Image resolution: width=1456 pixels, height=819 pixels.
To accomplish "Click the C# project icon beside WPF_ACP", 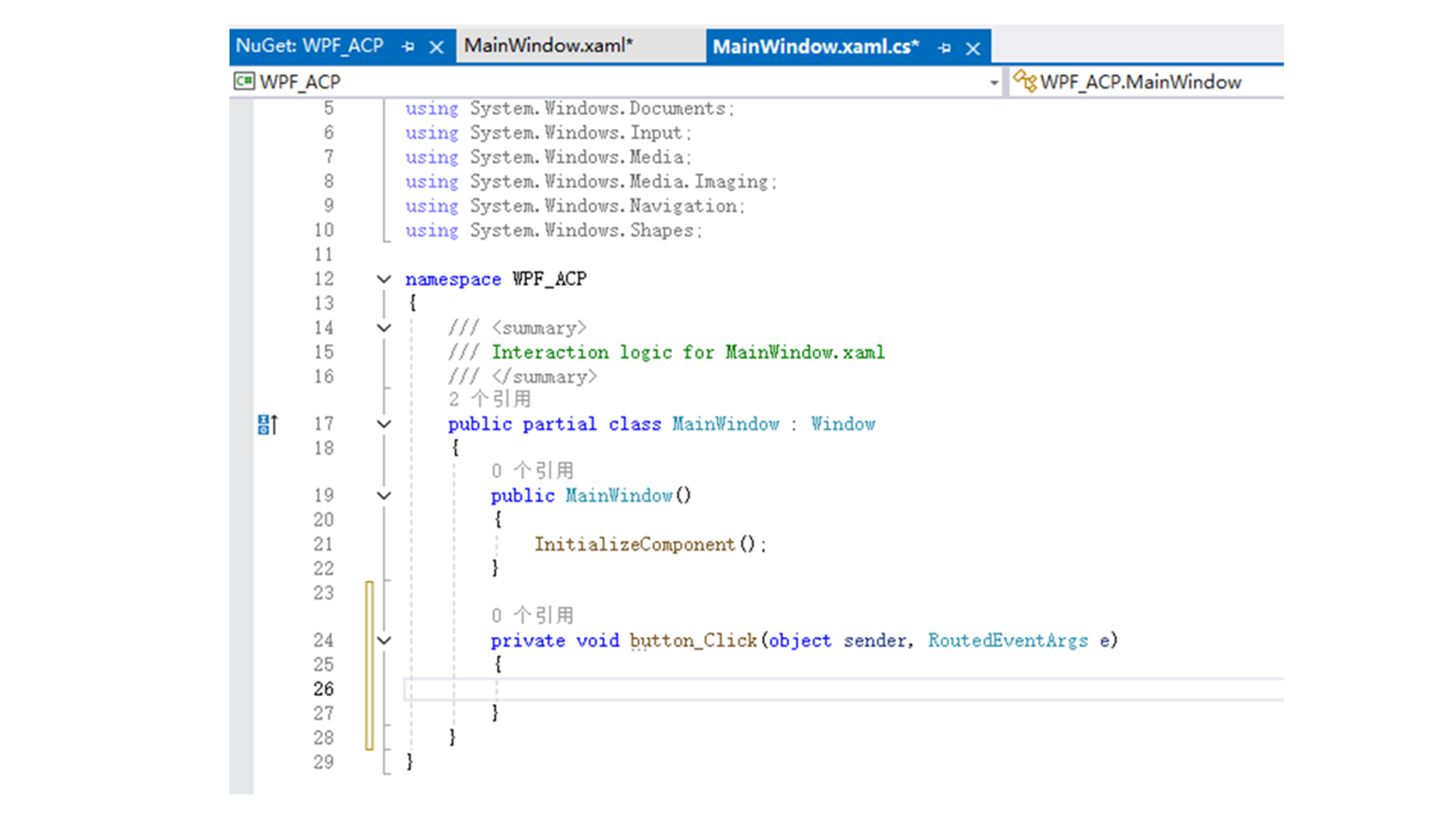I will pos(243,81).
